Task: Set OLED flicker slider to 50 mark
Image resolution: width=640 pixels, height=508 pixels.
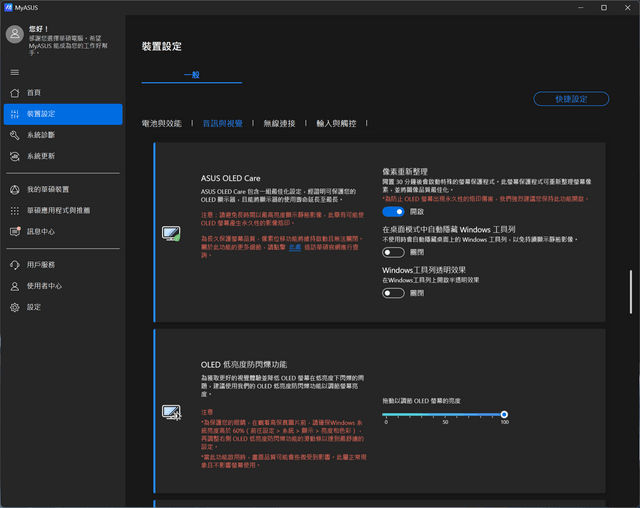Action: point(445,415)
